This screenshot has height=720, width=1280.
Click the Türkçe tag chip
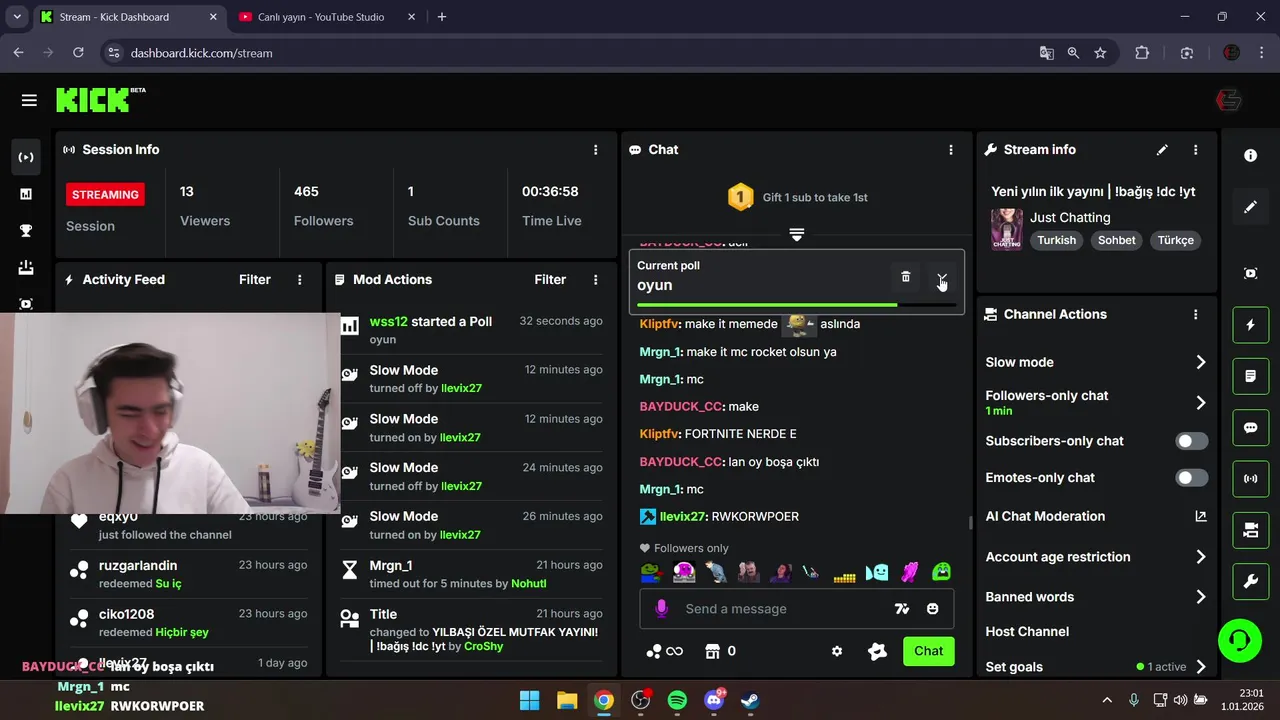(1176, 240)
